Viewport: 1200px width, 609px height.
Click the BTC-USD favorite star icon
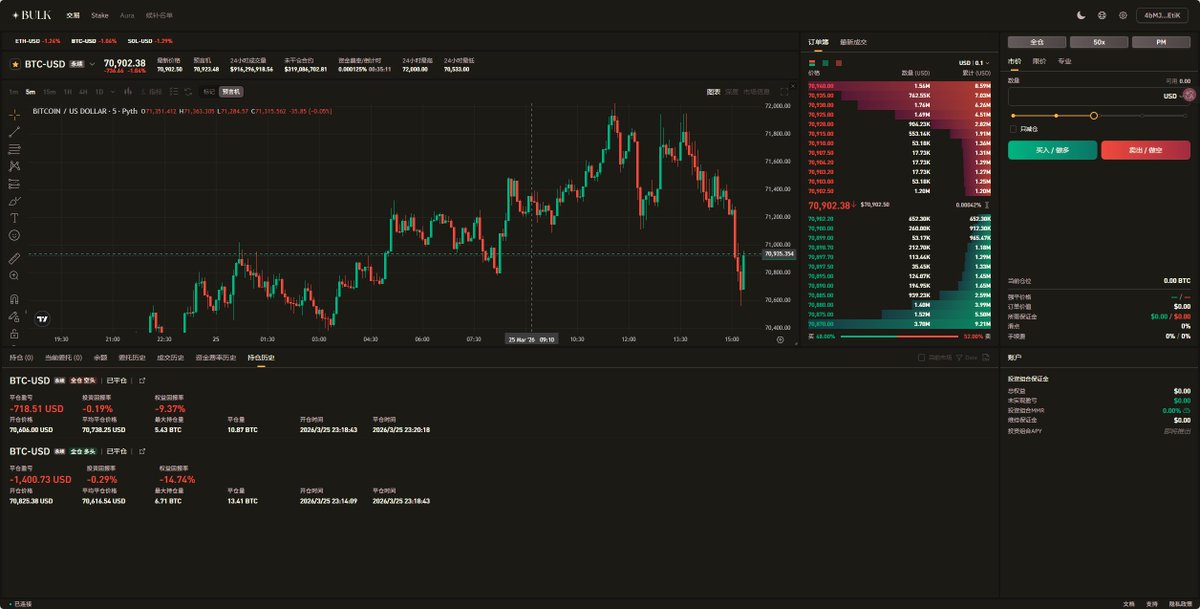coord(15,64)
